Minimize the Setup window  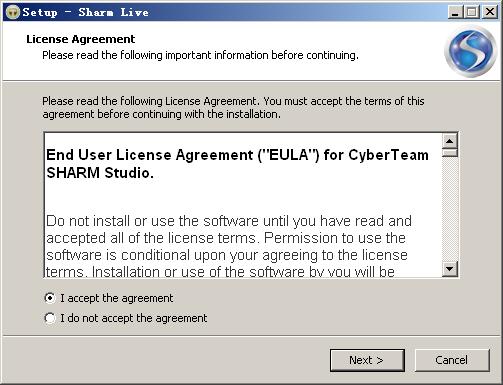coord(455,12)
